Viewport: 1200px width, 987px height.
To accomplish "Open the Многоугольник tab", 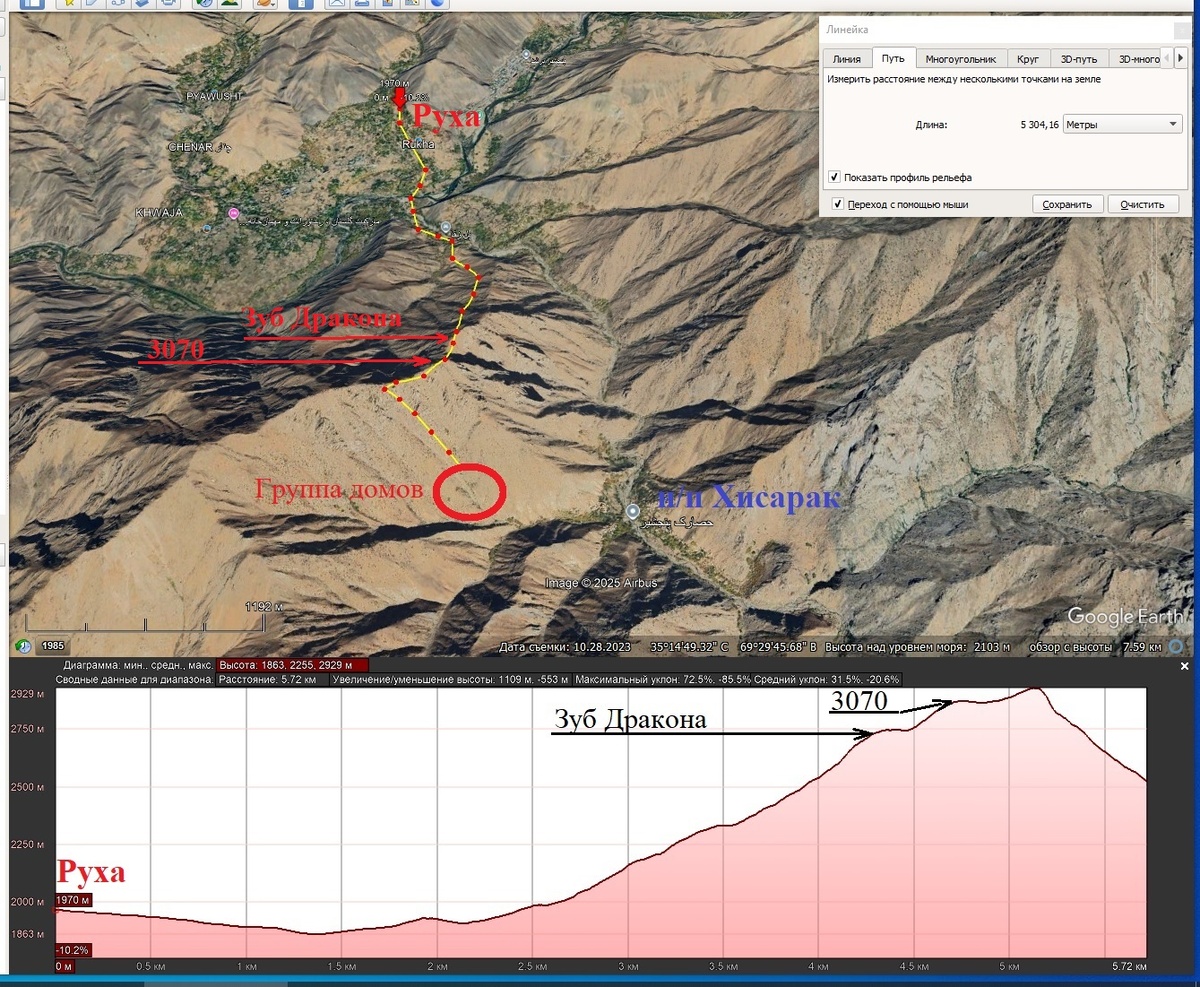I will (x=960, y=59).
